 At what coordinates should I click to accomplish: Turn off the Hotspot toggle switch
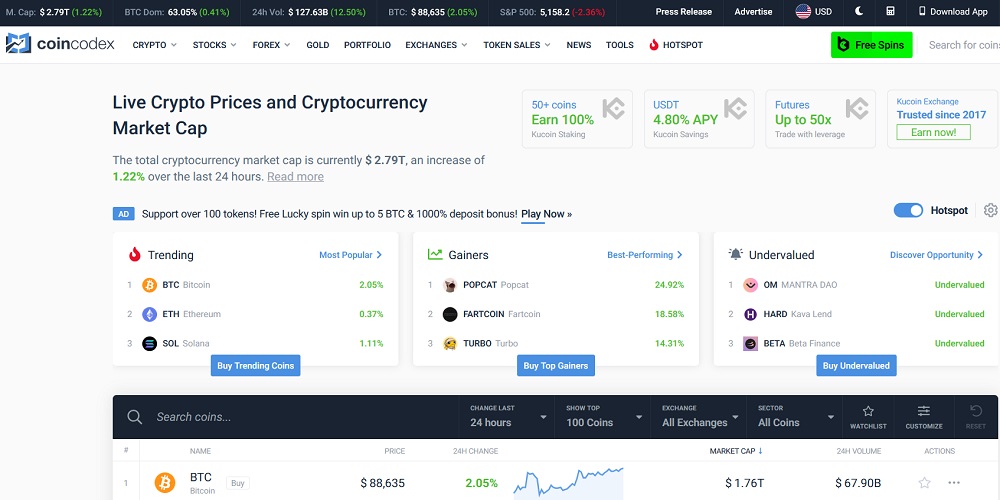pyautogui.click(x=908, y=210)
